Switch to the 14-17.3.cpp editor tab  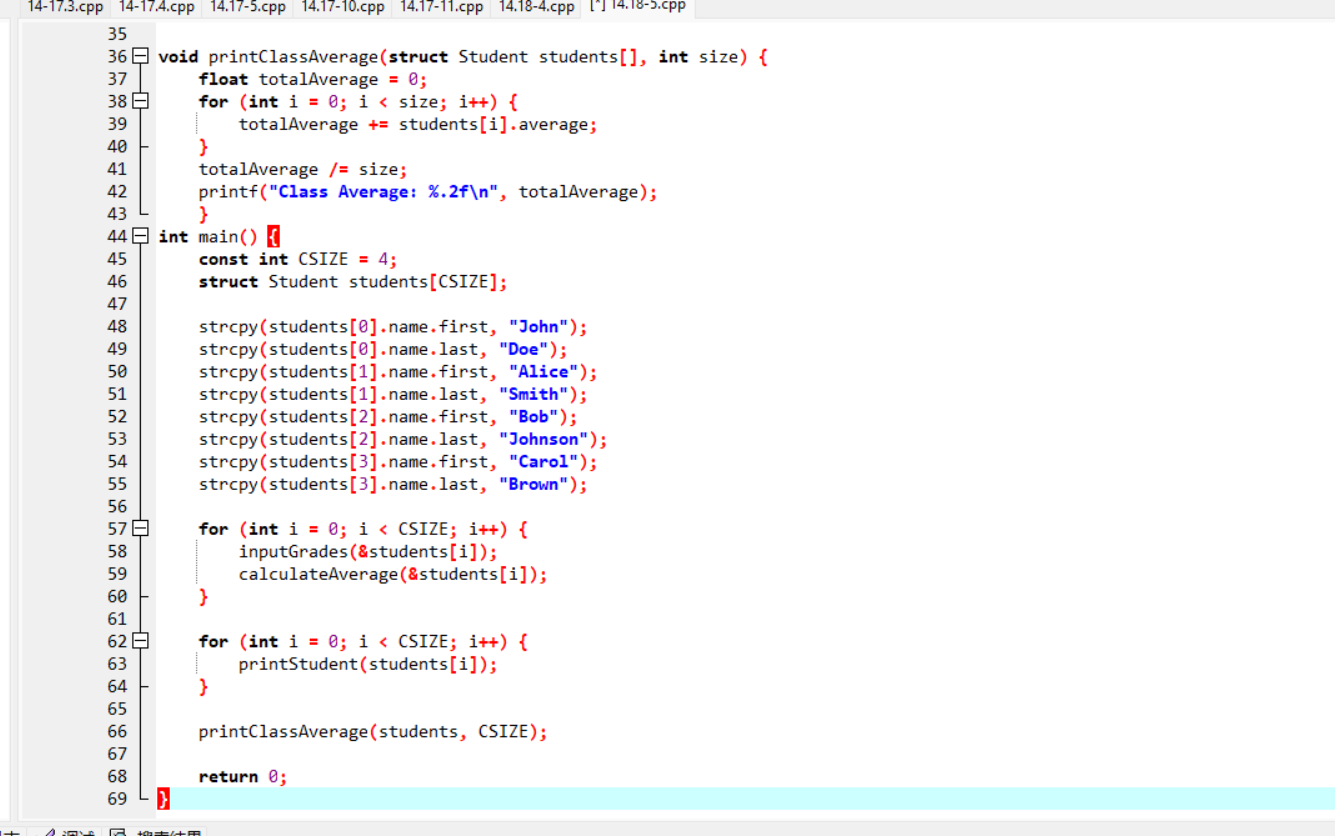point(65,7)
